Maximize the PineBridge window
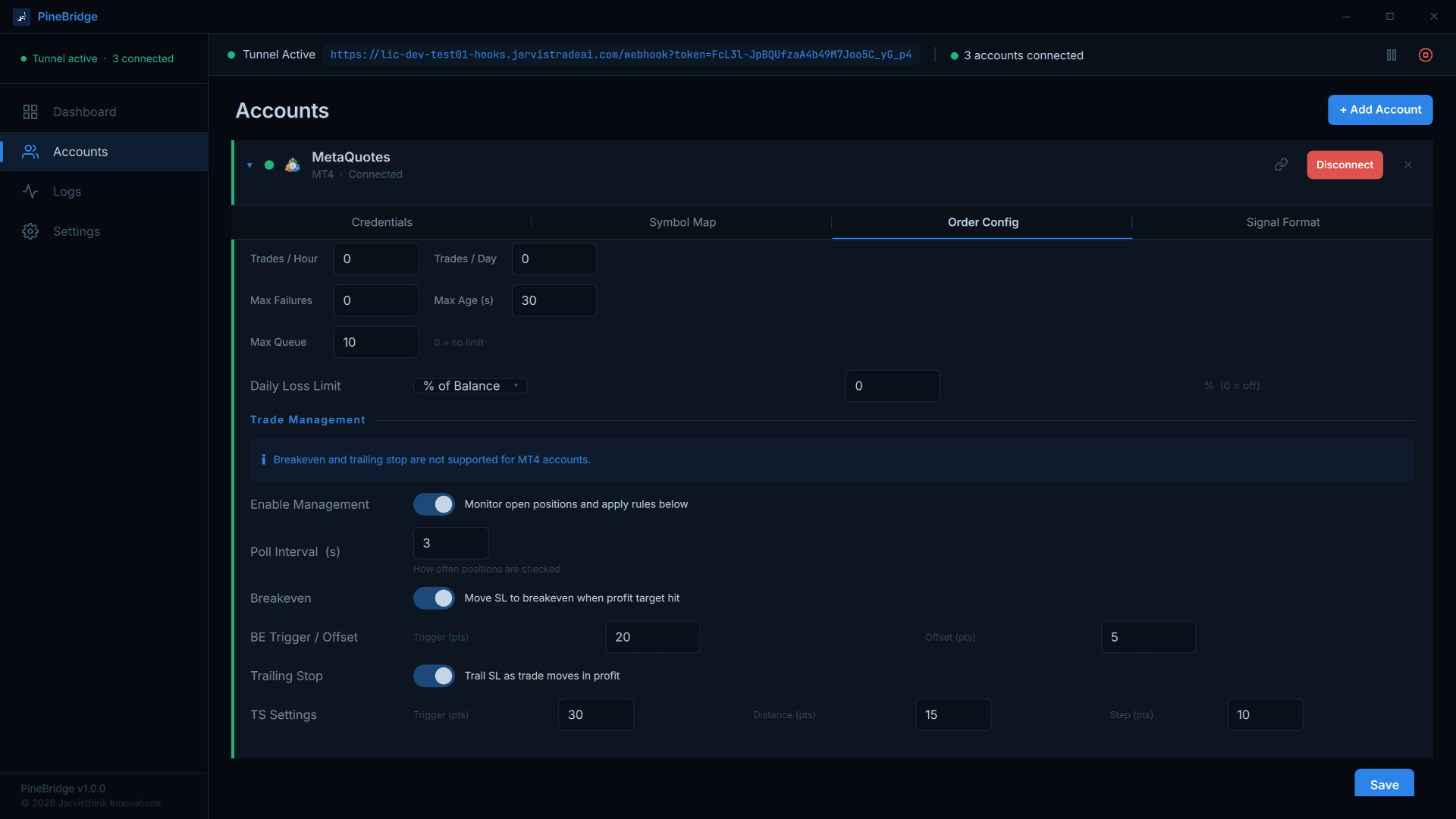 1390,17
